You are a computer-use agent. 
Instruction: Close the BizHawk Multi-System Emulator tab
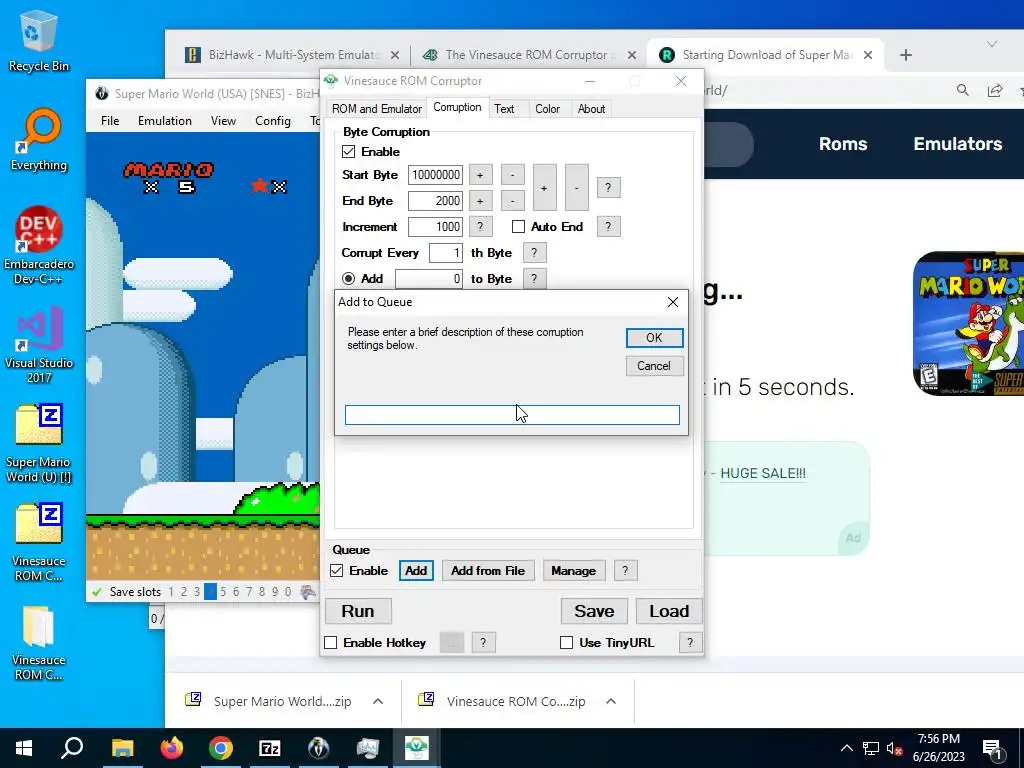pos(394,55)
